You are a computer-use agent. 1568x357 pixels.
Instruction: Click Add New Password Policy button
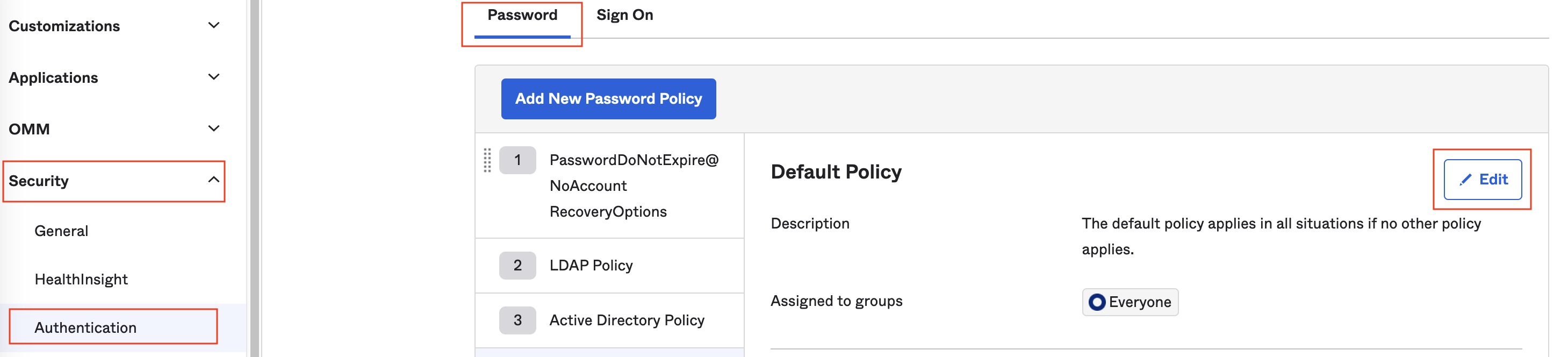608,99
